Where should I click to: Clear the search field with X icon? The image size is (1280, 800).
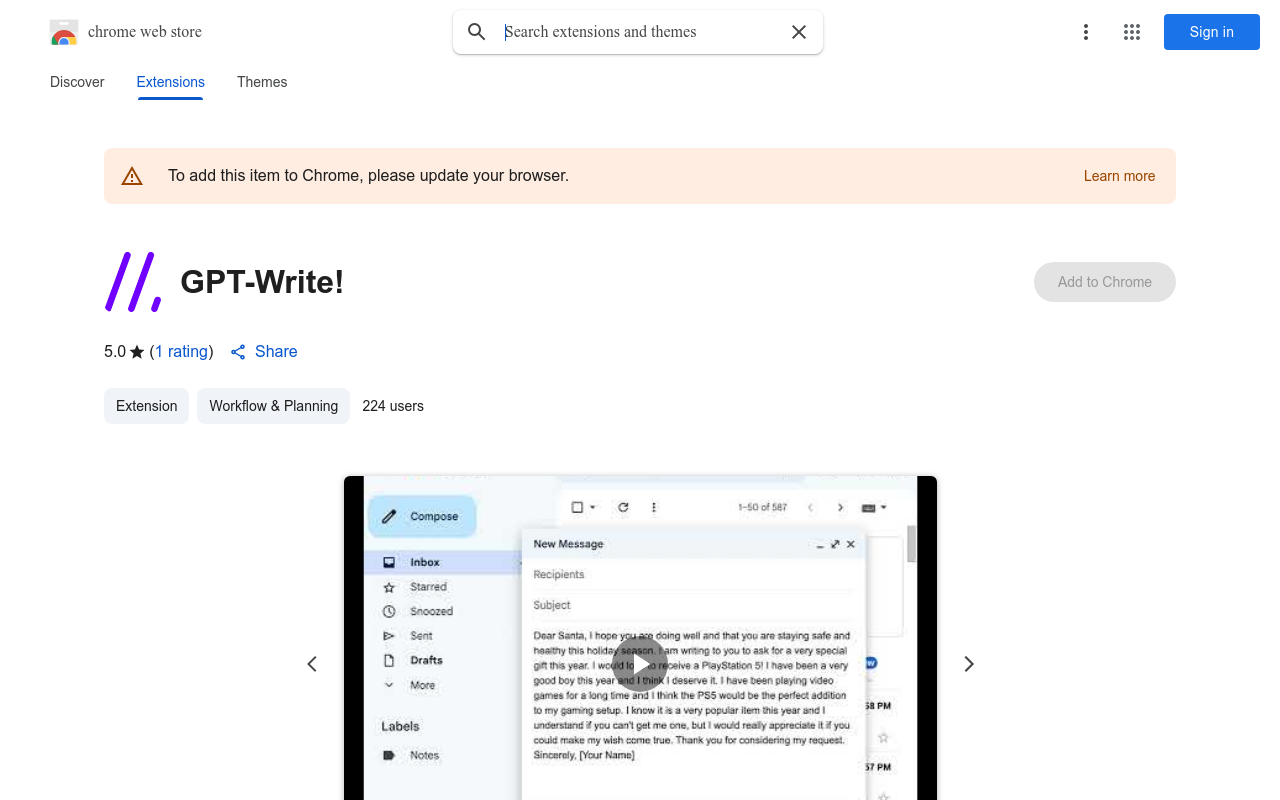[x=799, y=32]
